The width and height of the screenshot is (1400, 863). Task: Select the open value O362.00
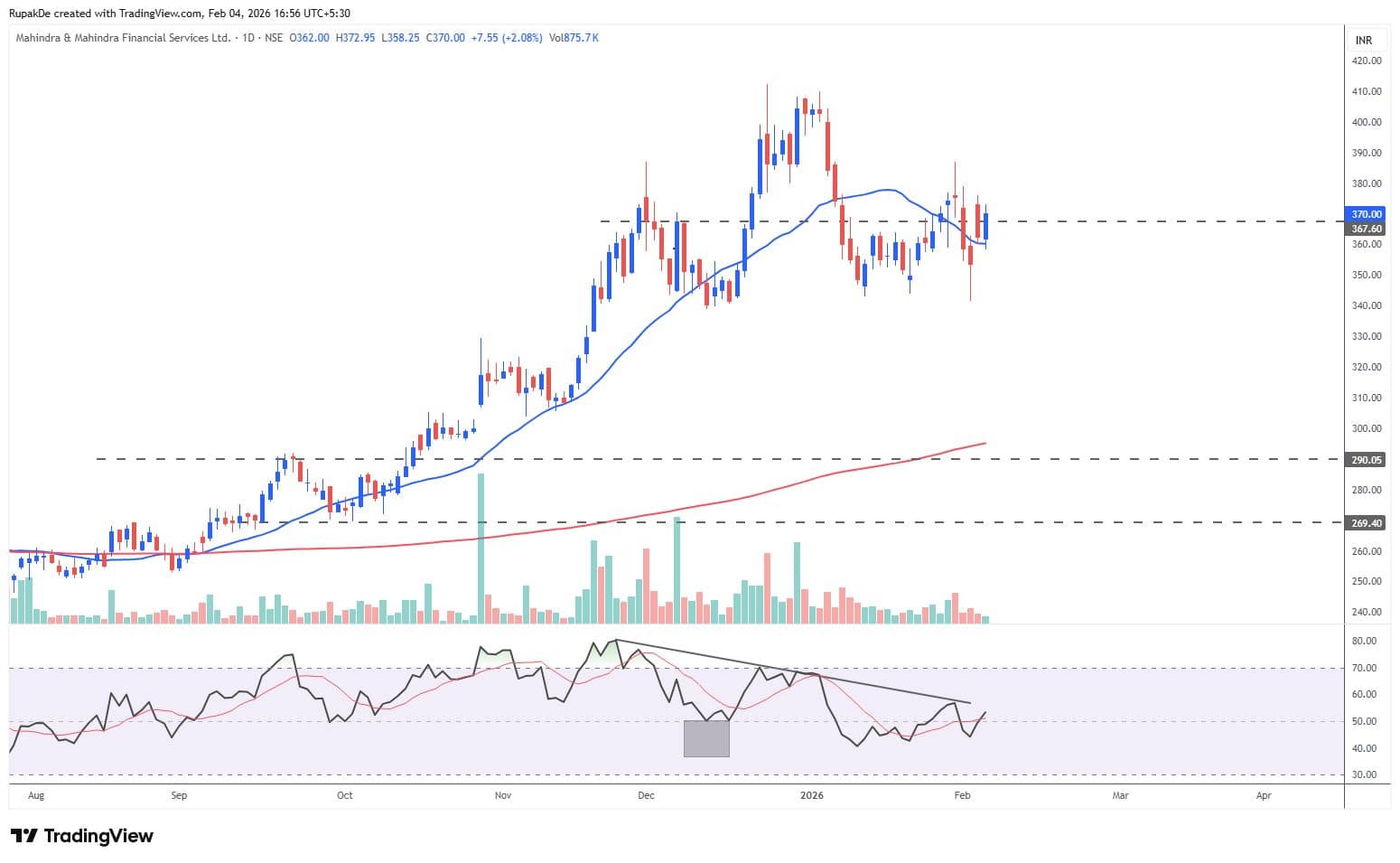(x=310, y=38)
